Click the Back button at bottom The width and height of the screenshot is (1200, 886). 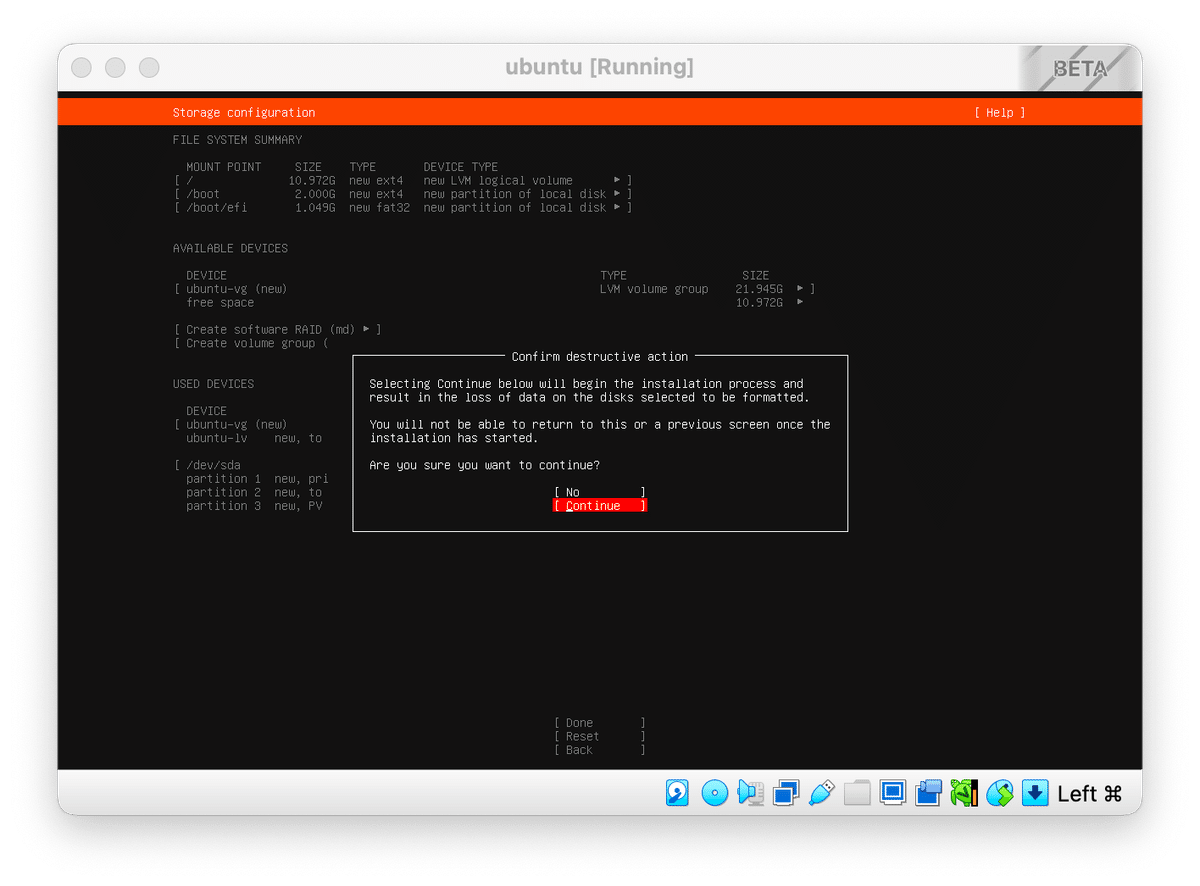pyautogui.click(x=600, y=750)
